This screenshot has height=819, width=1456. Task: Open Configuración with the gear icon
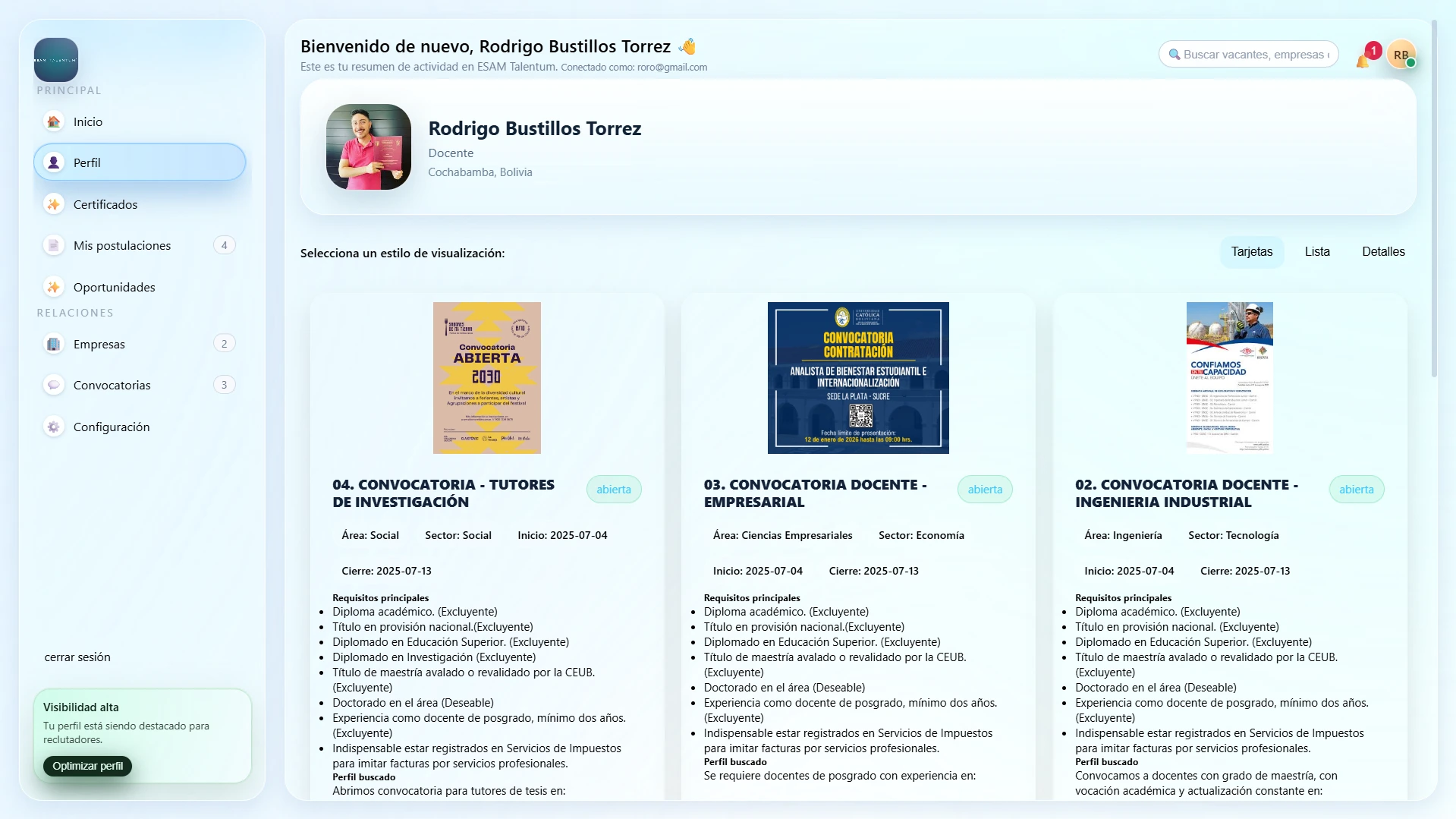point(53,427)
